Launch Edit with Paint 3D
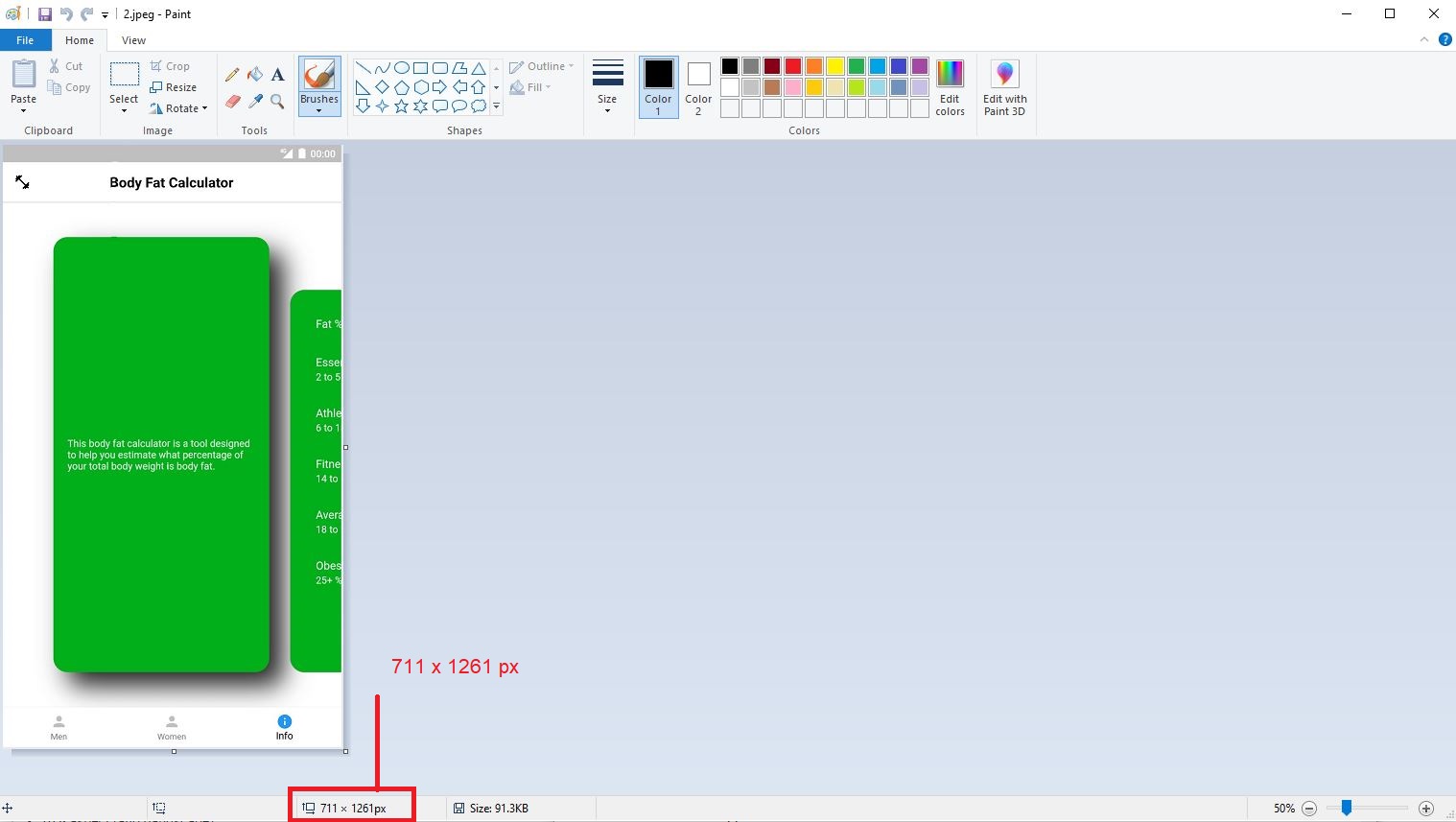Screen dimensions: 1456x822 (x=1004, y=86)
